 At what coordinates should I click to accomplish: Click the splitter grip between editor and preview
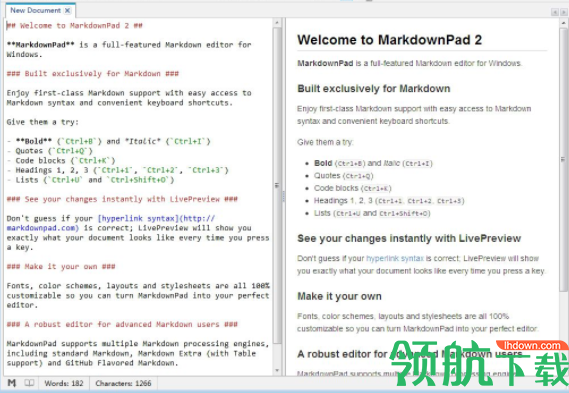283,197
